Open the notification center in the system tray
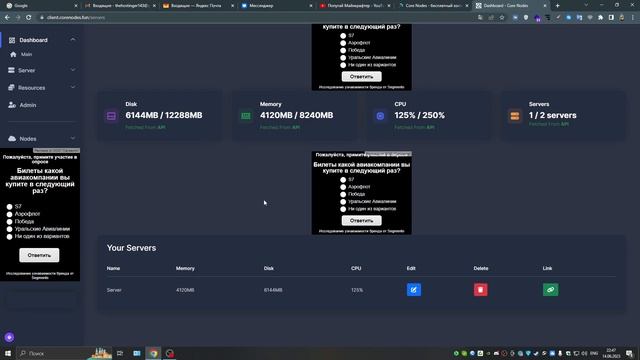The width and height of the screenshot is (640, 360). [x=629, y=353]
